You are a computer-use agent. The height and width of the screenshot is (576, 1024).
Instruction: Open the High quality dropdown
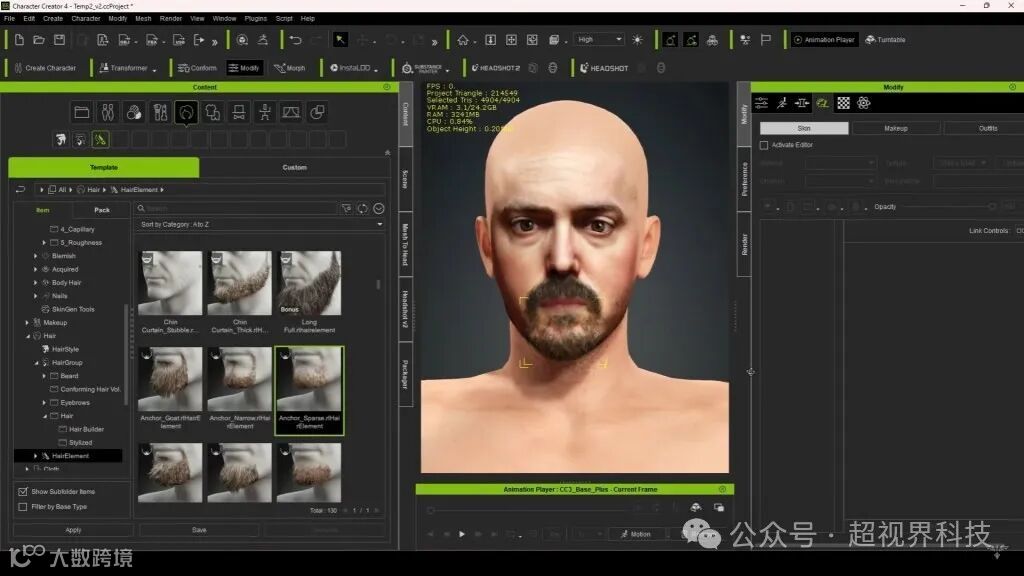(600, 40)
